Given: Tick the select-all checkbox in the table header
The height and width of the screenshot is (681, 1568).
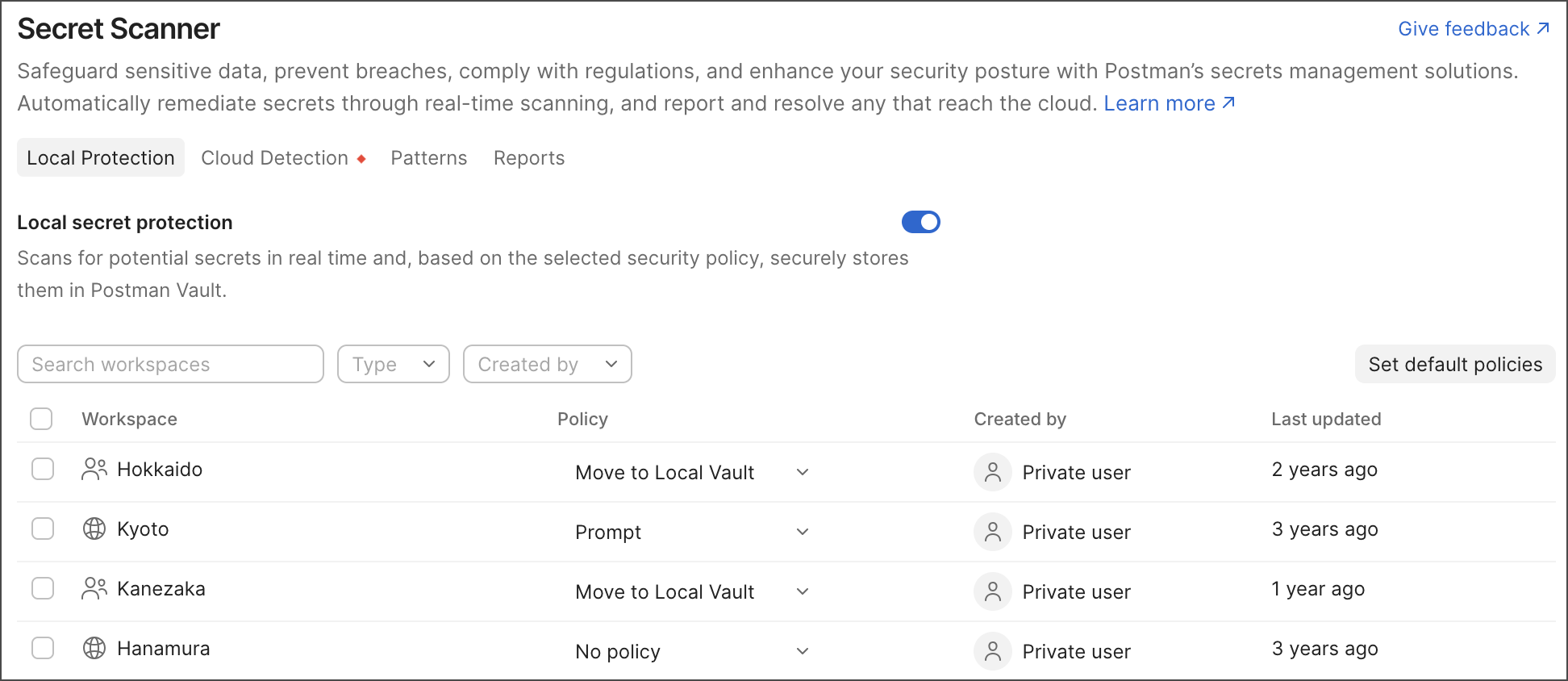Looking at the screenshot, I should click(41, 419).
